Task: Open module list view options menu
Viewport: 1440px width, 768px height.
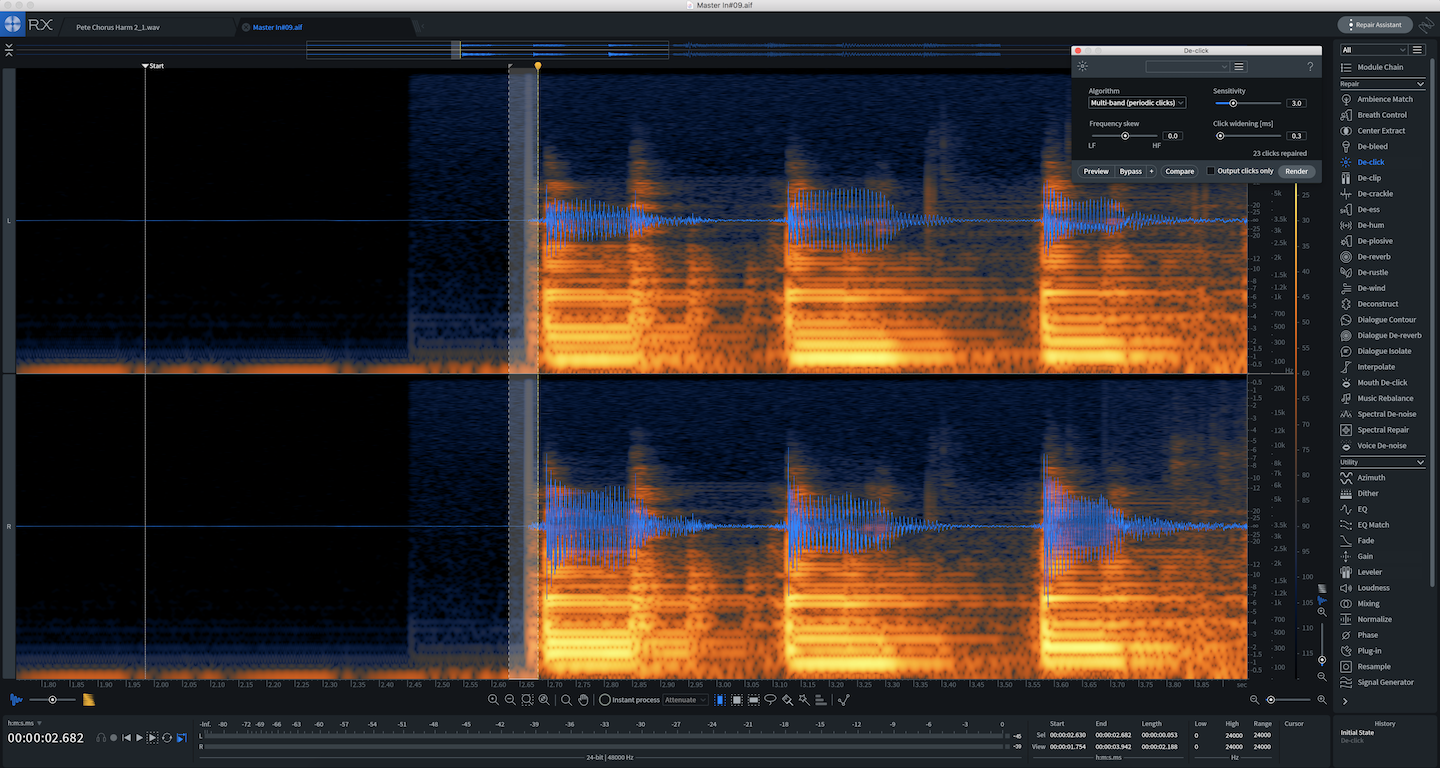Action: pyautogui.click(x=1418, y=50)
